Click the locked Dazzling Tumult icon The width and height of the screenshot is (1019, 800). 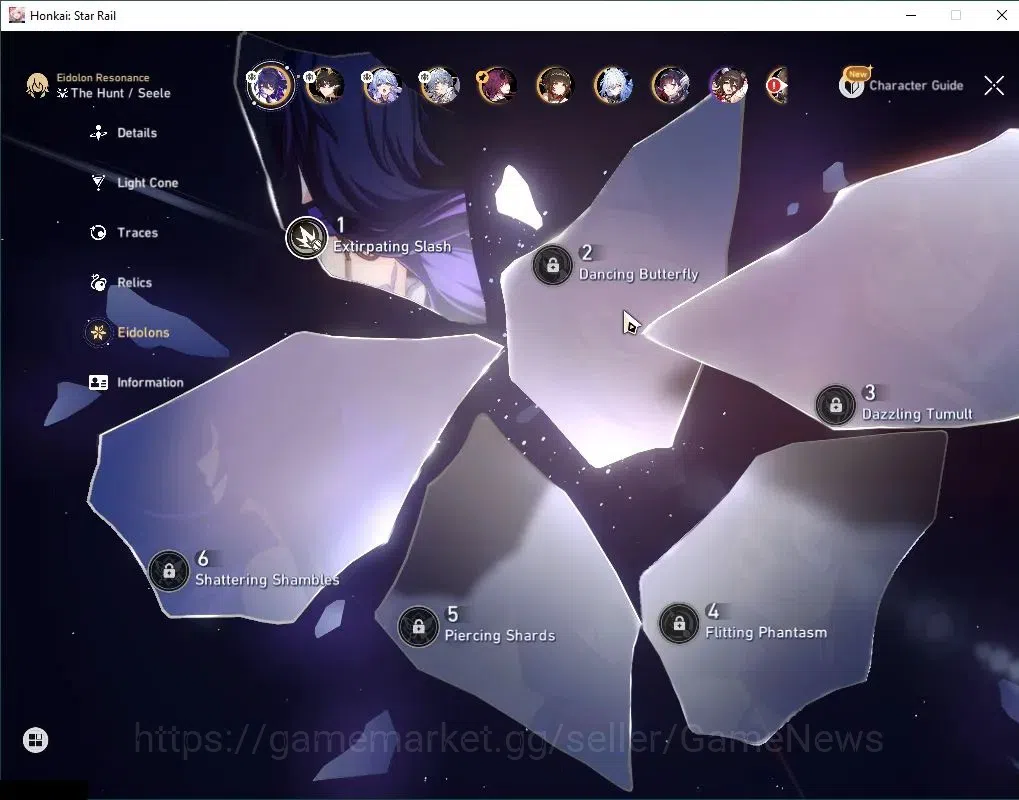point(836,406)
